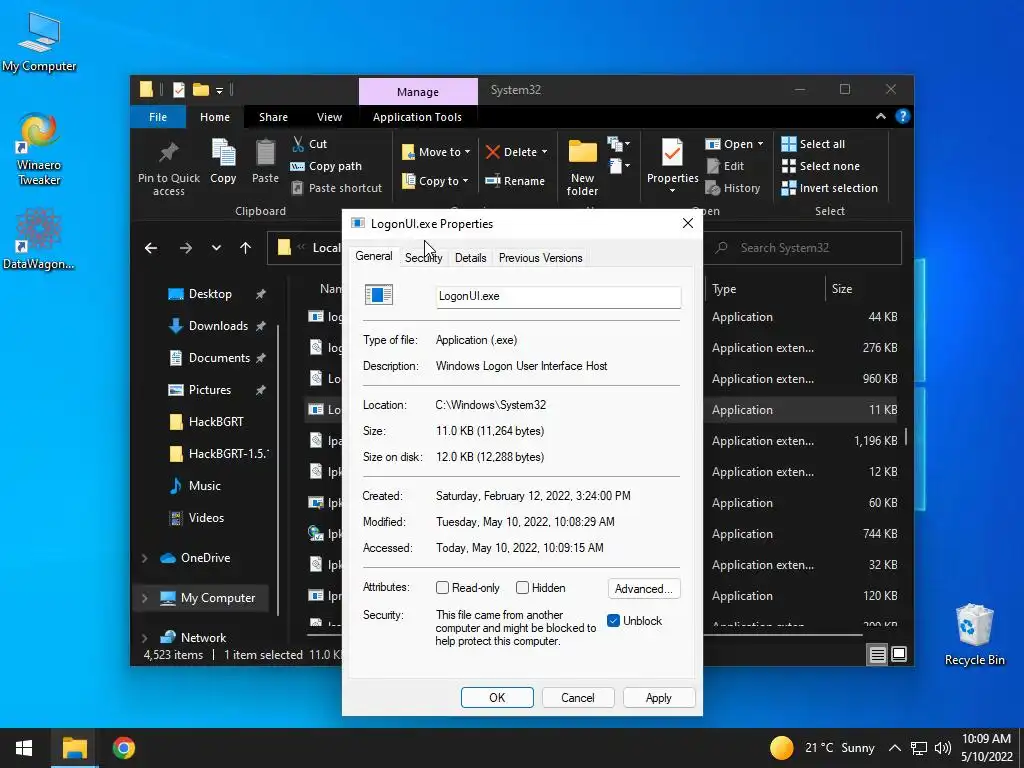This screenshot has width=1024, height=768.
Task: Click Invert selection in ribbon
Action: coord(829,188)
